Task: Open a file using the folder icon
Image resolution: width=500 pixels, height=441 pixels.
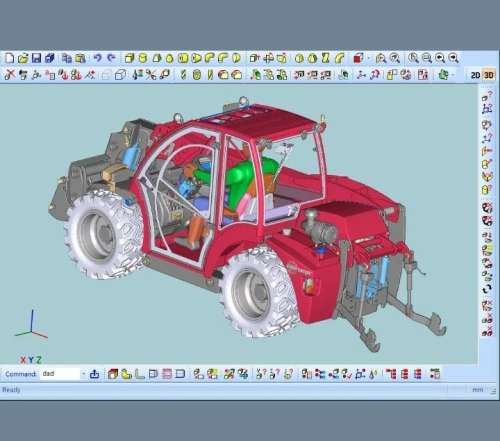Action: pos(23,58)
